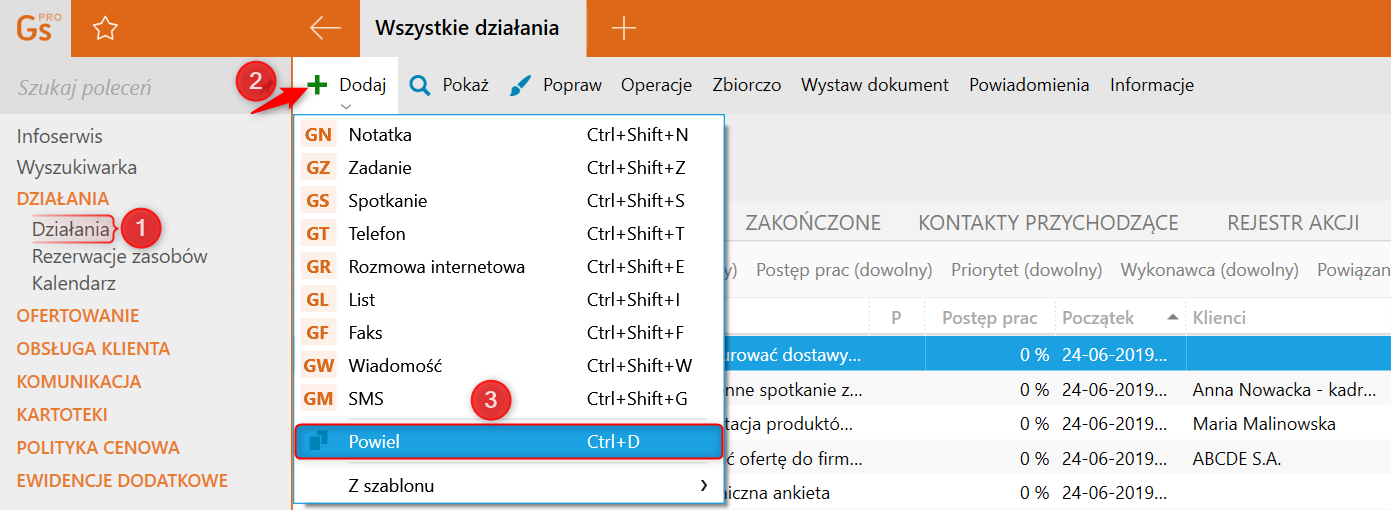Click the Powiel duplicate icon
Image resolution: width=1391 pixels, height=510 pixels.
[x=318, y=441]
